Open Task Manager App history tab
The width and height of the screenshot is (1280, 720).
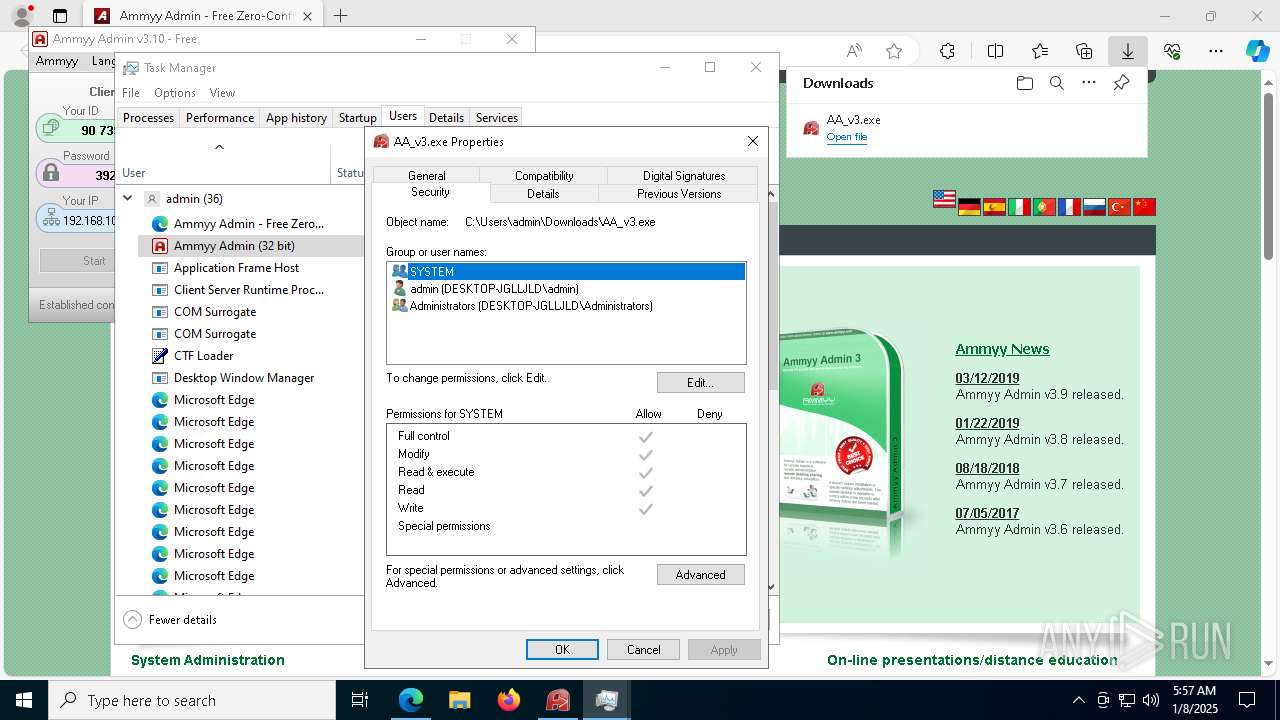(296, 117)
